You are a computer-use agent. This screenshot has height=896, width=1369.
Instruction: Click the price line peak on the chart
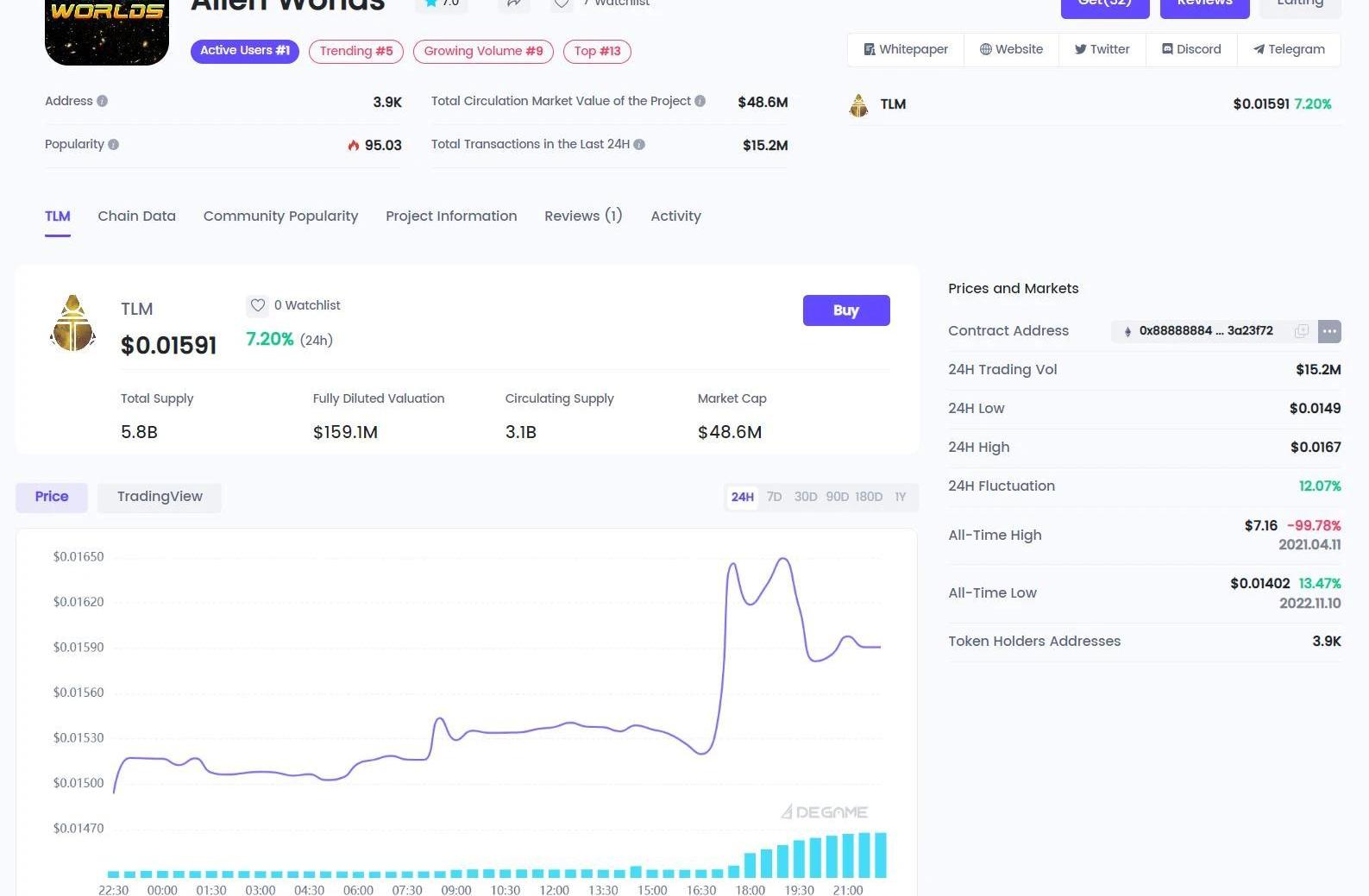[x=784, y=560]
